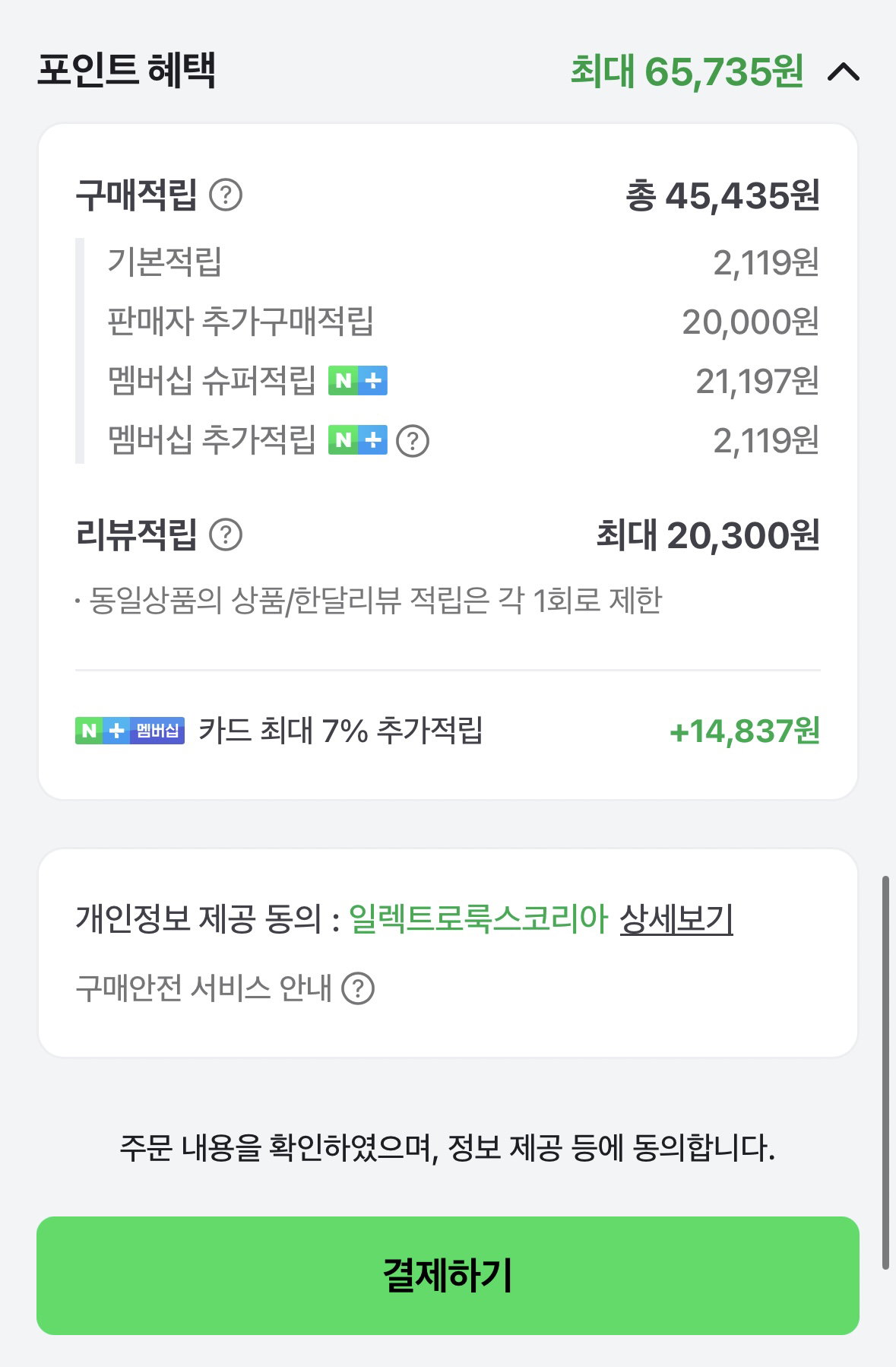Tap the 구매안전 서비스 안내 text

click(204, 988)
